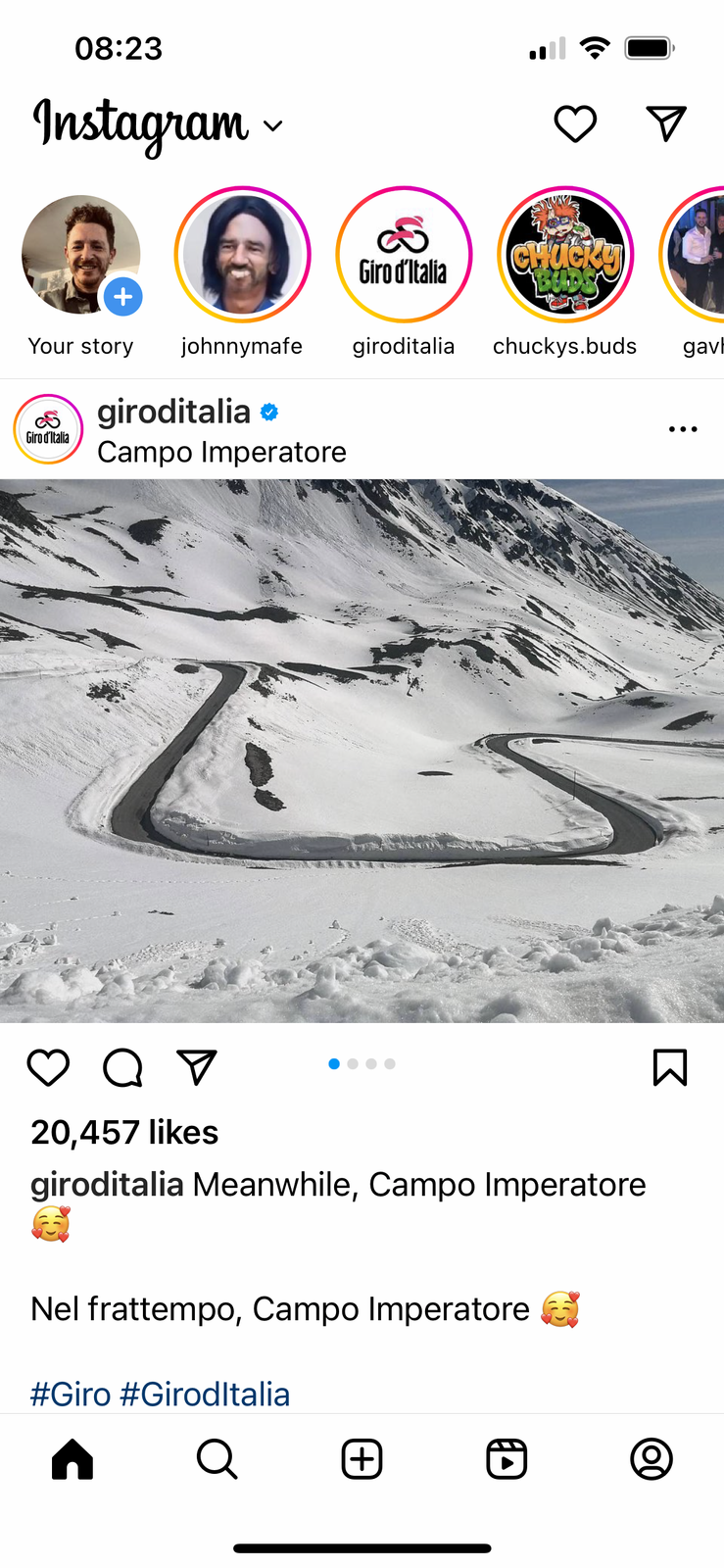View johnnymafe's story
The image size is (724, 1568).
242,255
